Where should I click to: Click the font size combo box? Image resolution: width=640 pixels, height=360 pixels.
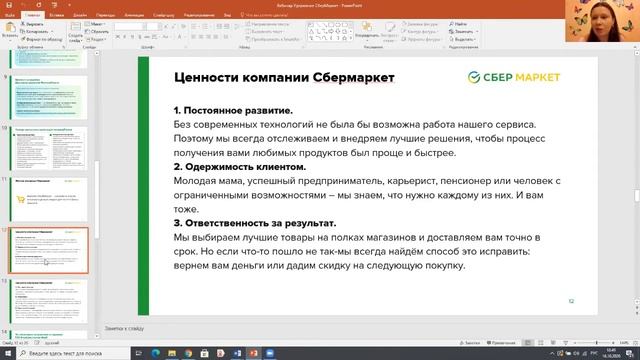coord(152,27)
